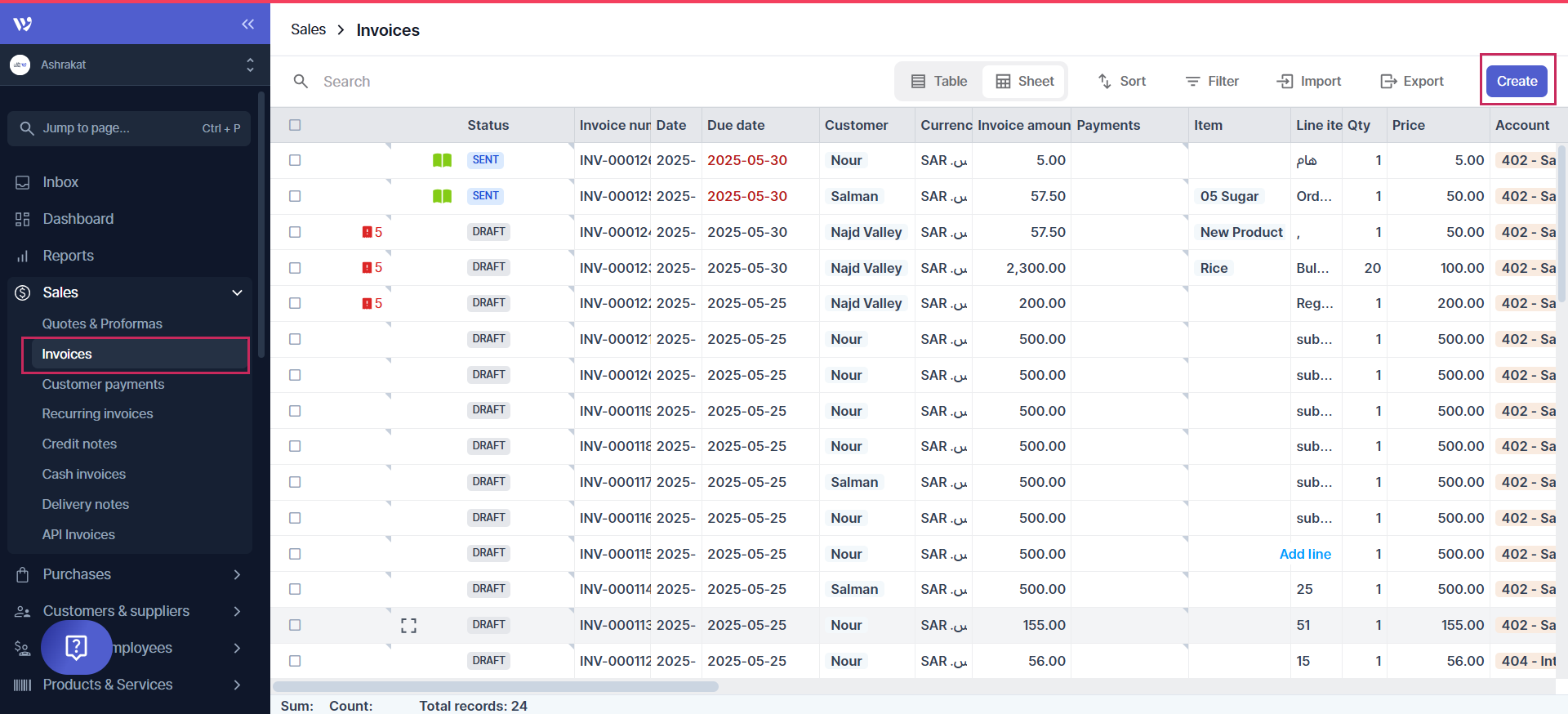Viewport: 1568px width, 714px height.
Task: Click the red warning icon on first draft row
Action: [x=367, y=232]
